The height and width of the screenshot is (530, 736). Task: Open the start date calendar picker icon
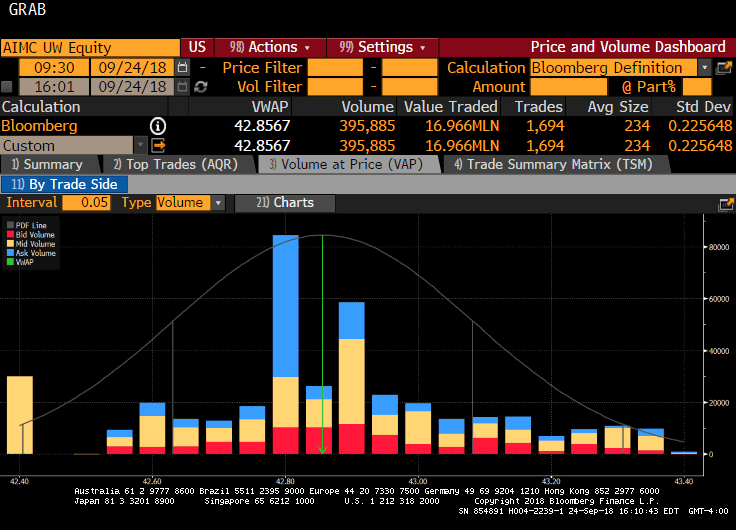(x=182, y=67)
